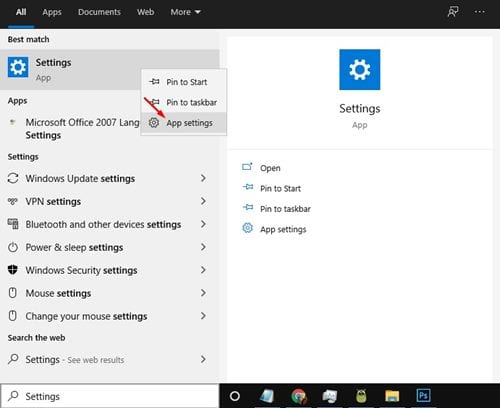The image size is (500, 408).
Task: Expand the VPN settings arrow
Action: pyautogui.click(x=203, y=201)
